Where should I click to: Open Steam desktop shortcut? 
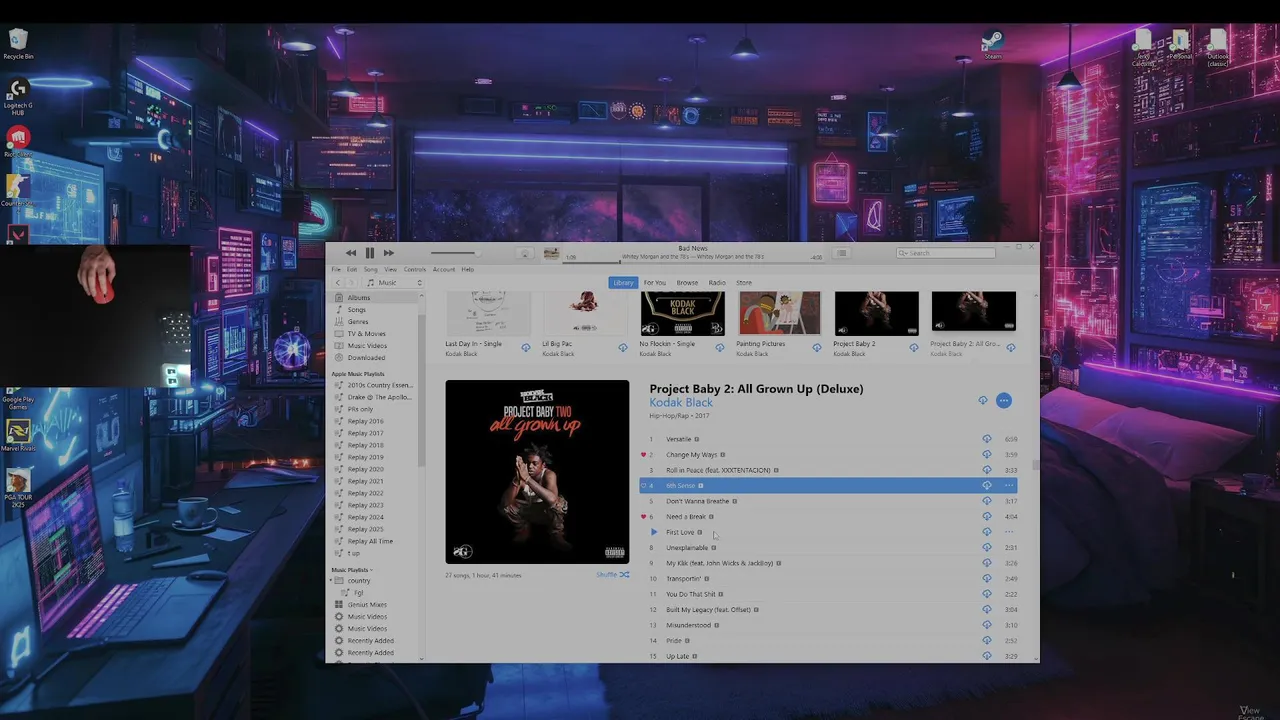click(x=992, y=44)
